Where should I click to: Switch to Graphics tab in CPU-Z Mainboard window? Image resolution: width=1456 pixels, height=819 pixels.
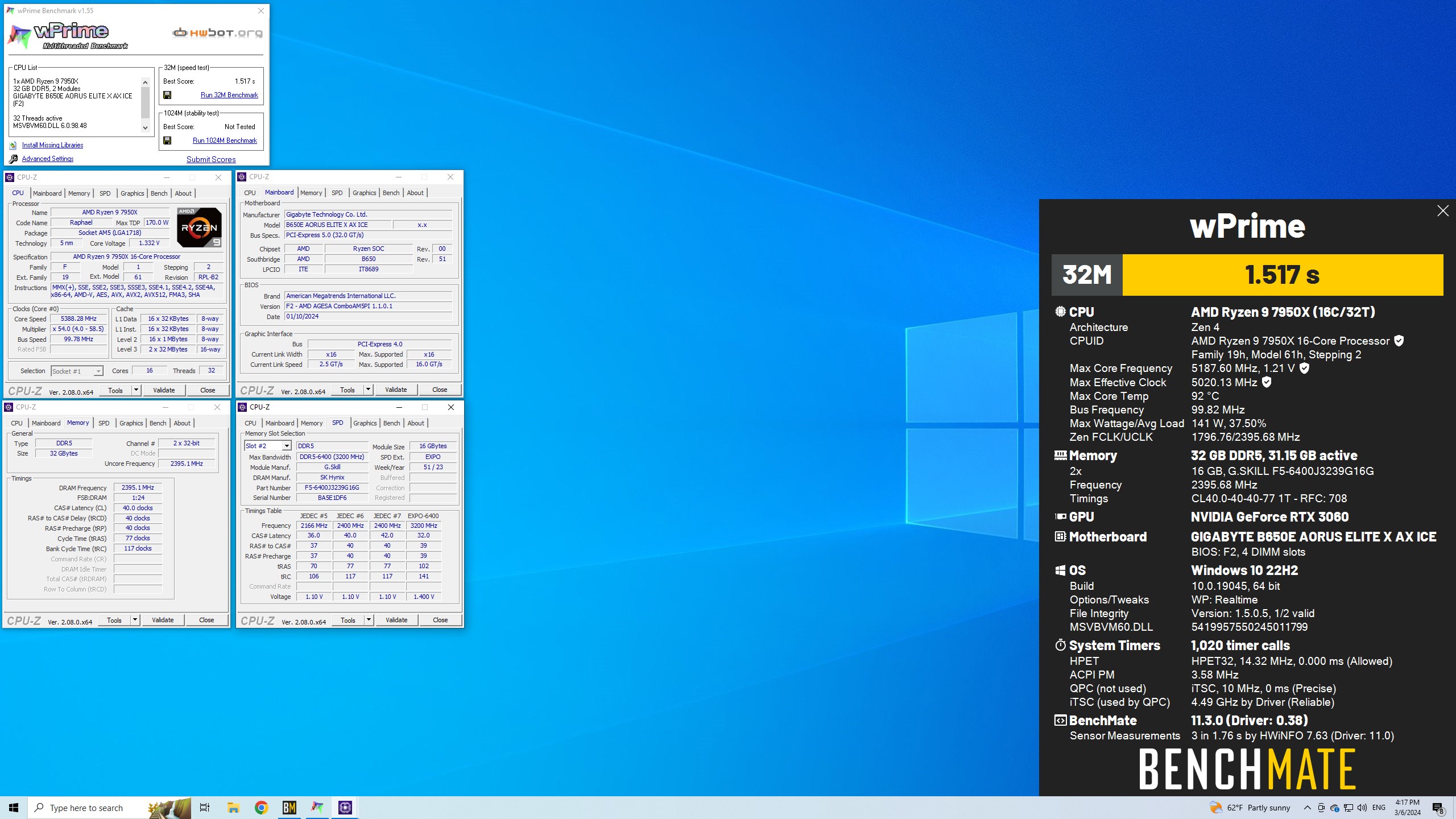pos(364,193)
